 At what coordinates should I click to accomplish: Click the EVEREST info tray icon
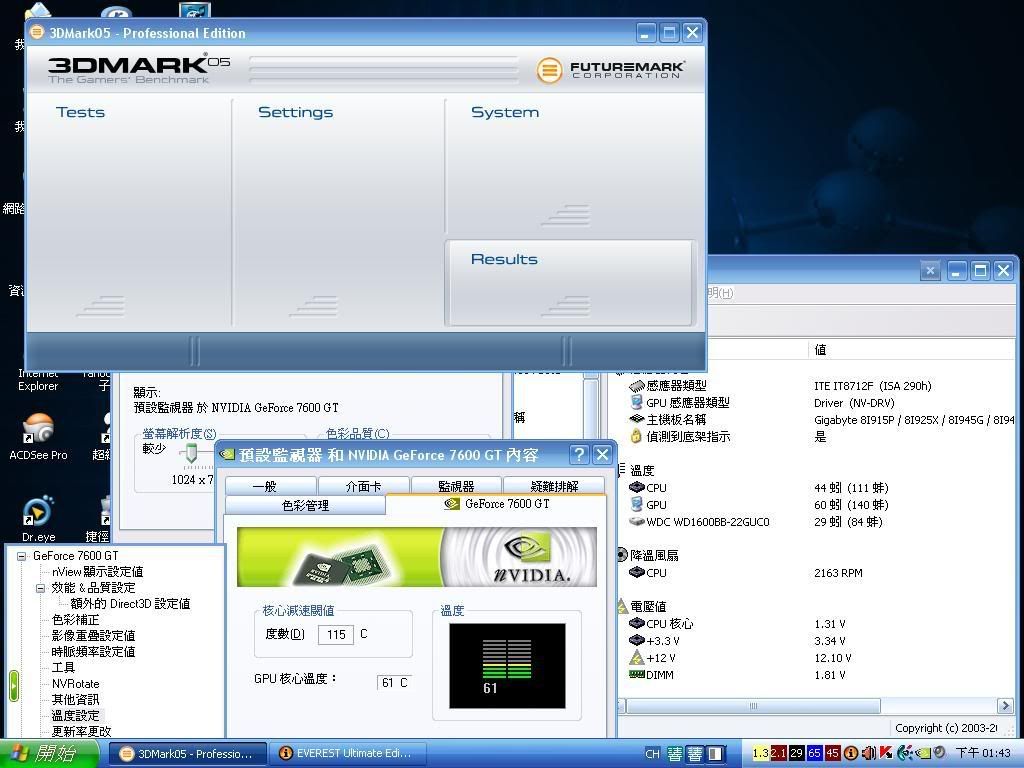click(851, 753)
